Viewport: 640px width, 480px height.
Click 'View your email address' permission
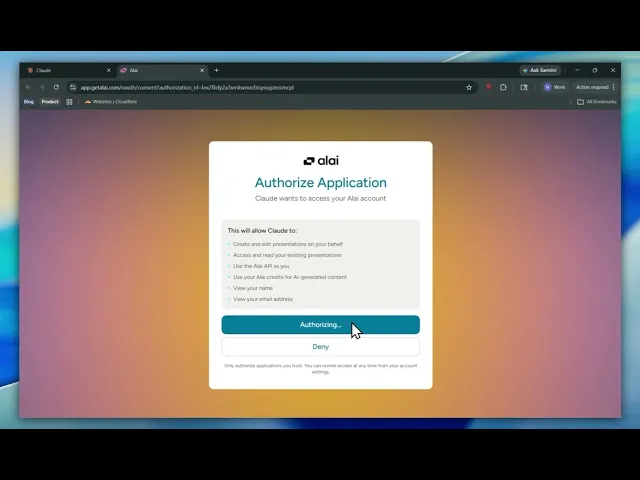pyautogui.click(x=263, y=299)
